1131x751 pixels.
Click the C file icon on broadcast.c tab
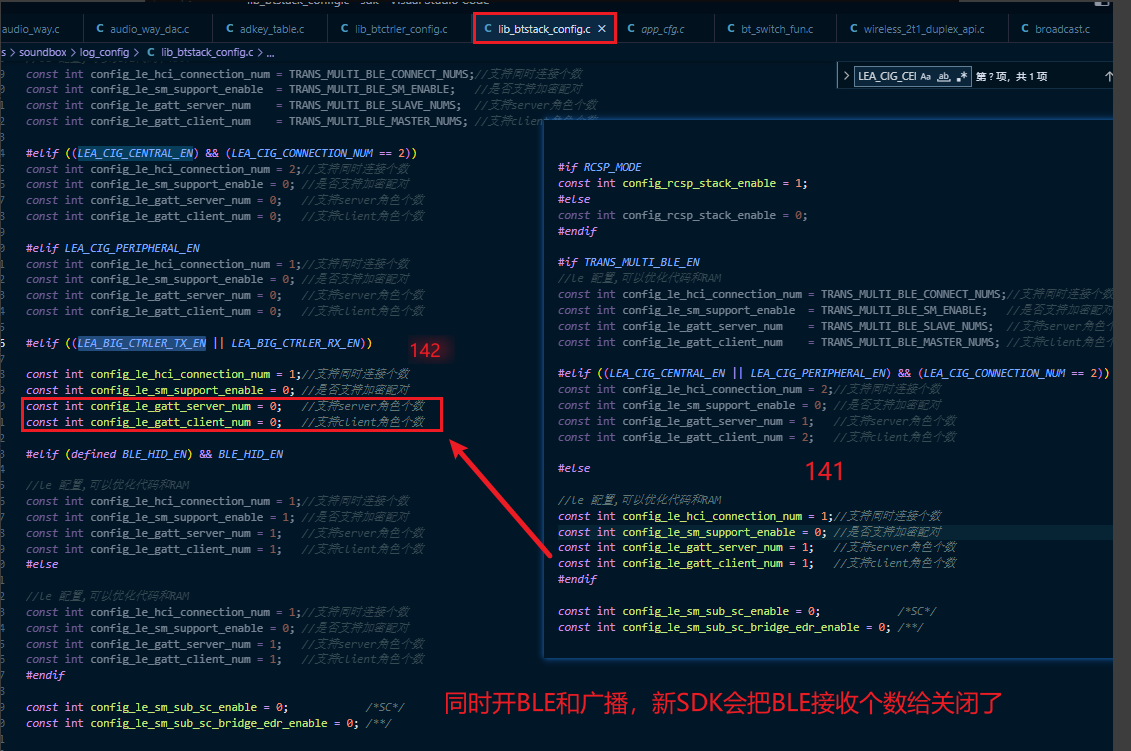point(1025,29)
